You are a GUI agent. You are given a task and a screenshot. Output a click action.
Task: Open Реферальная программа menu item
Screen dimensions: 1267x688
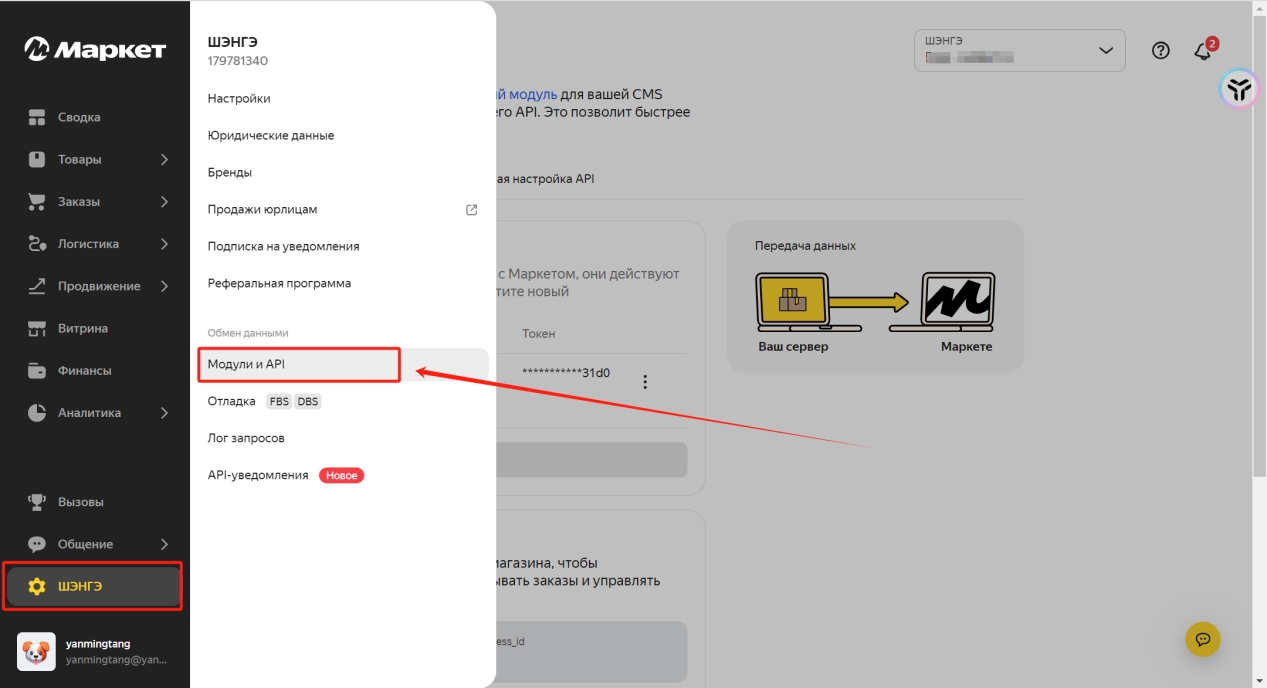tap(279, 283)
